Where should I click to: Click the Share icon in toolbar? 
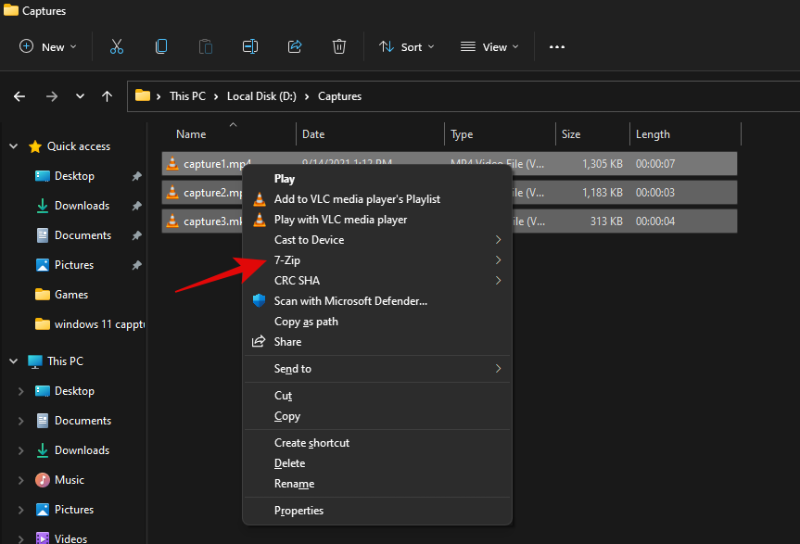coord(295,47)
